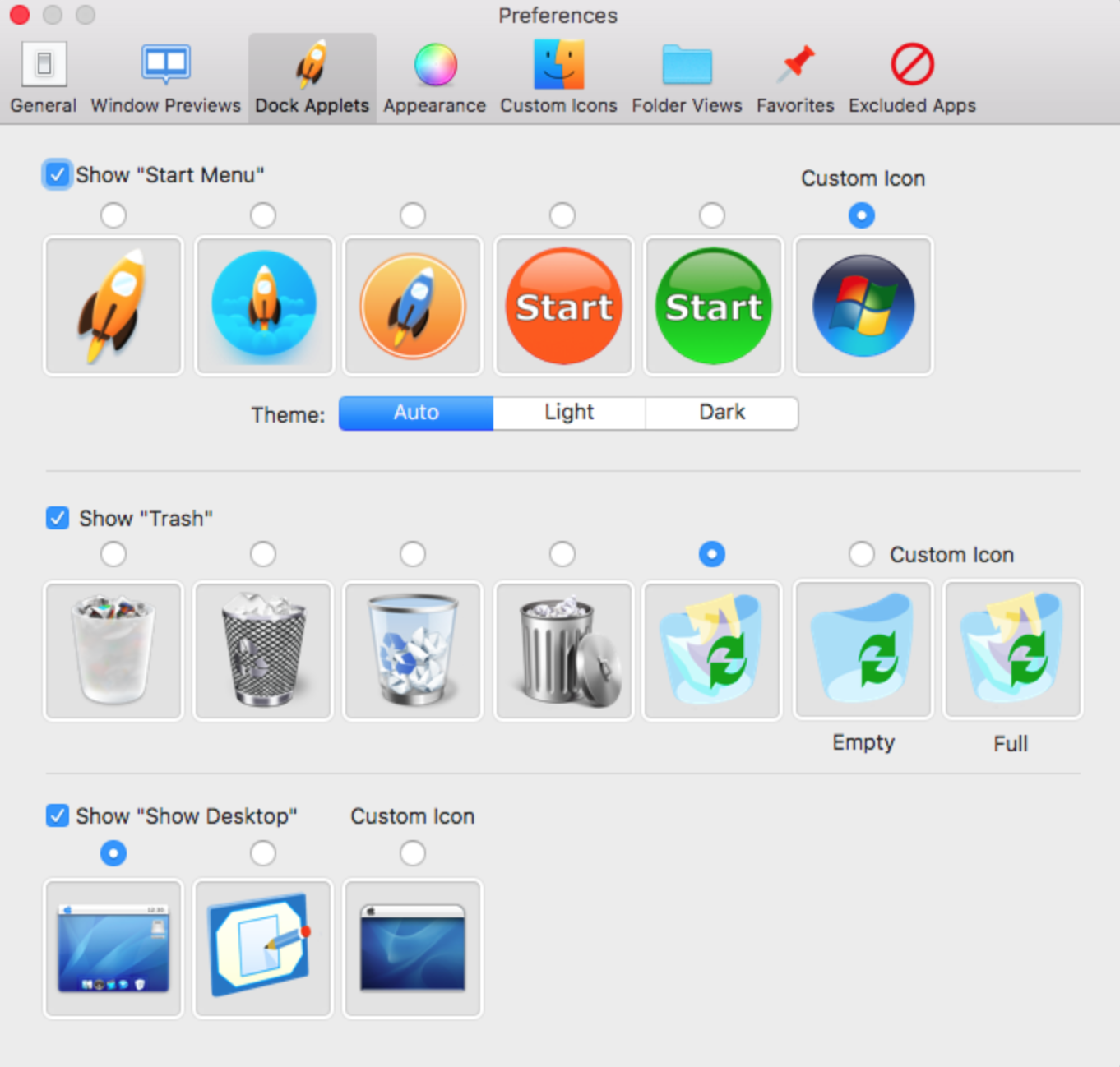Screen dimensions: 1120x1067
Task: Select radio above blue circle rocket
Action: tap(263, 215)
